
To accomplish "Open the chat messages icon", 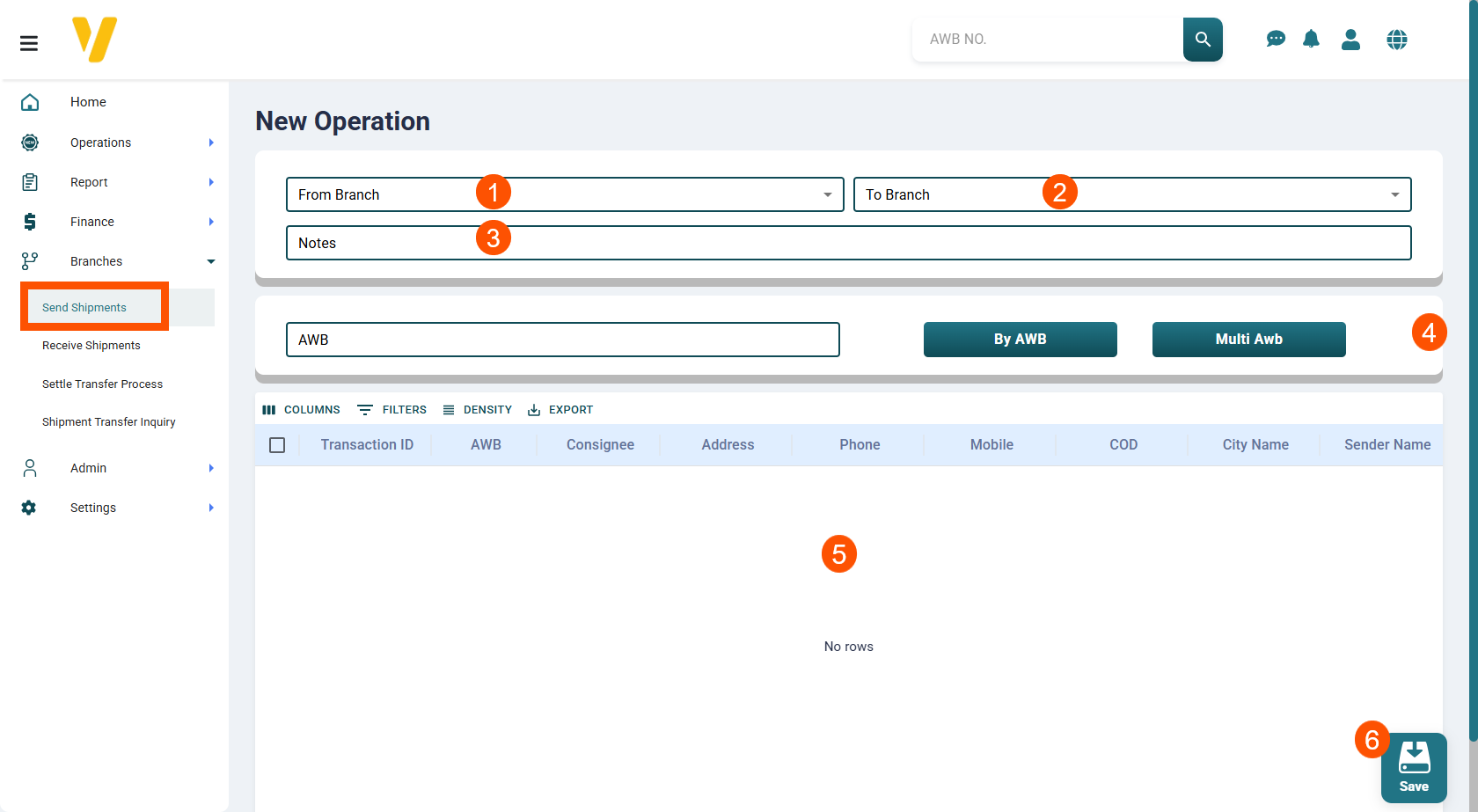I will (x=1275, y=40).
